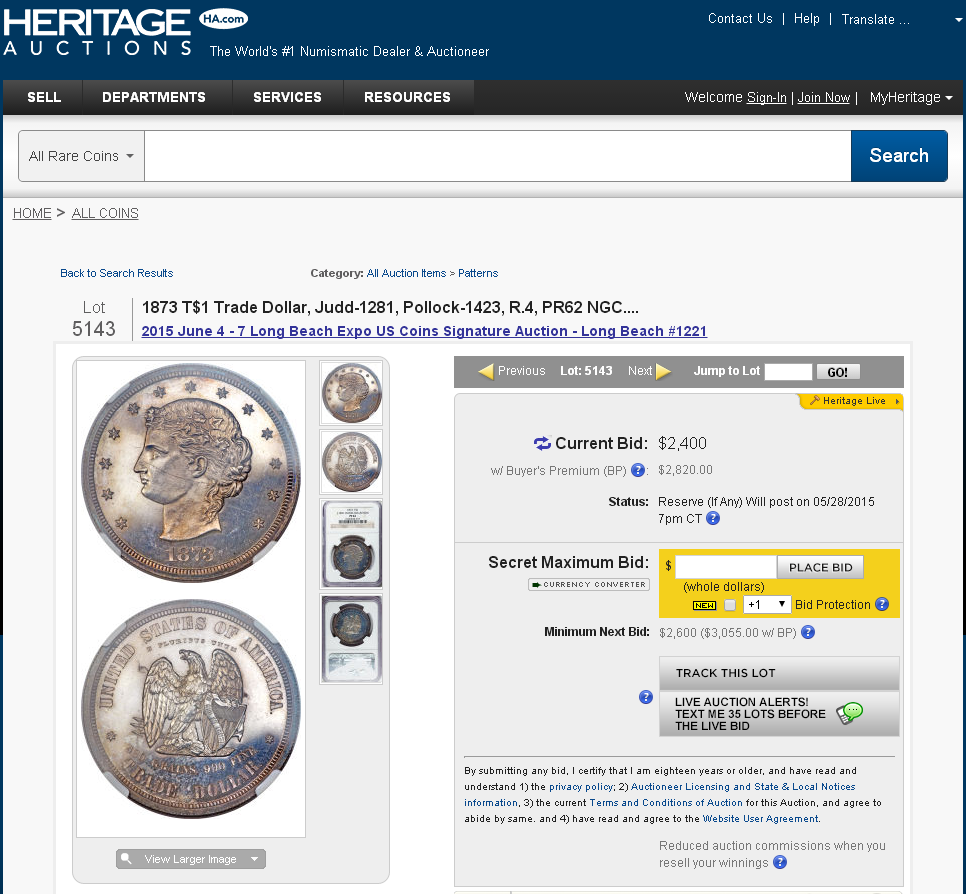The height and width of the screenshot is (894, 966).
Task: Click help icon beside reduced auction commissions
Action: (x=780, y=863)
